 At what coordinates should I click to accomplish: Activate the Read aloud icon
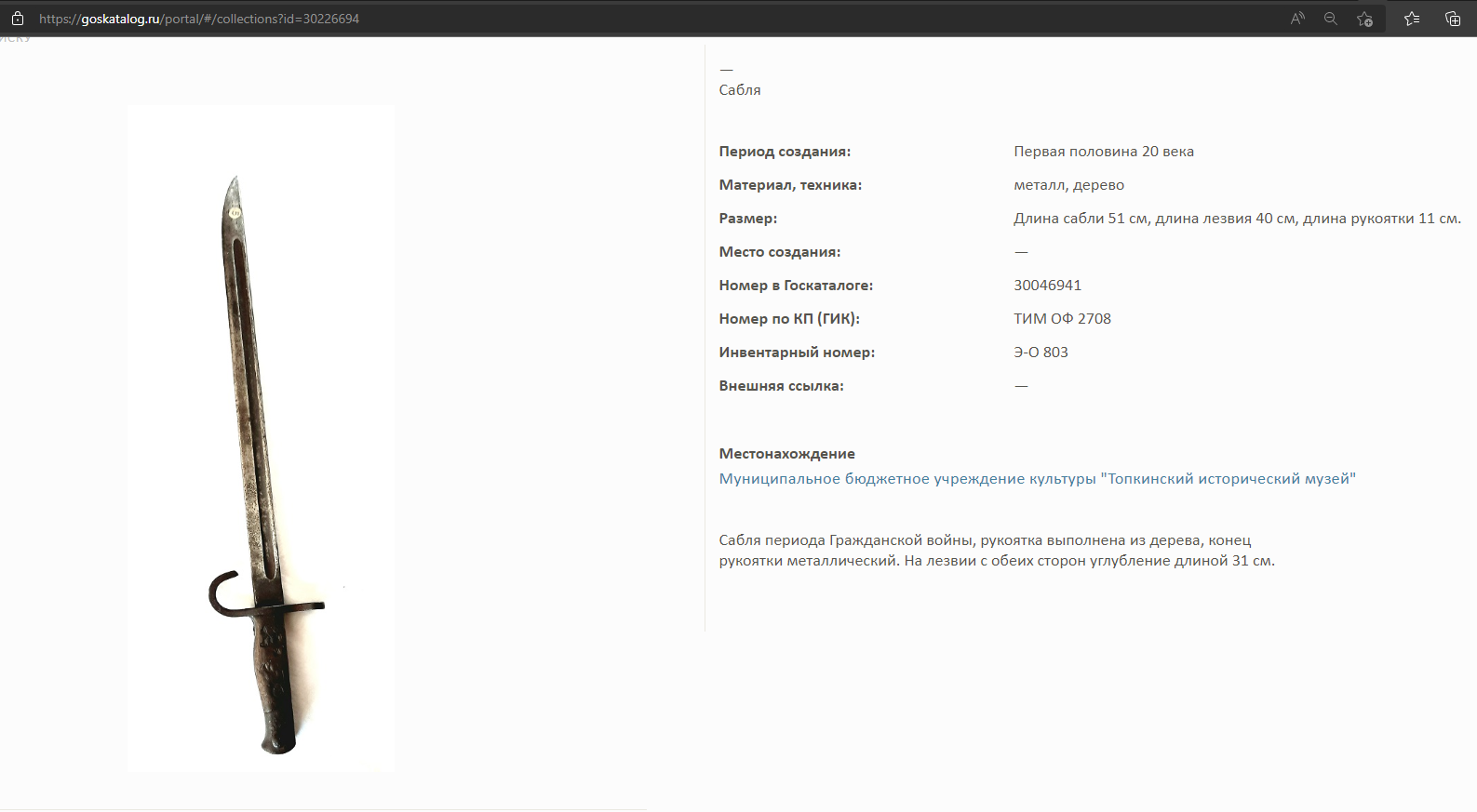[x=1297, y=19]
